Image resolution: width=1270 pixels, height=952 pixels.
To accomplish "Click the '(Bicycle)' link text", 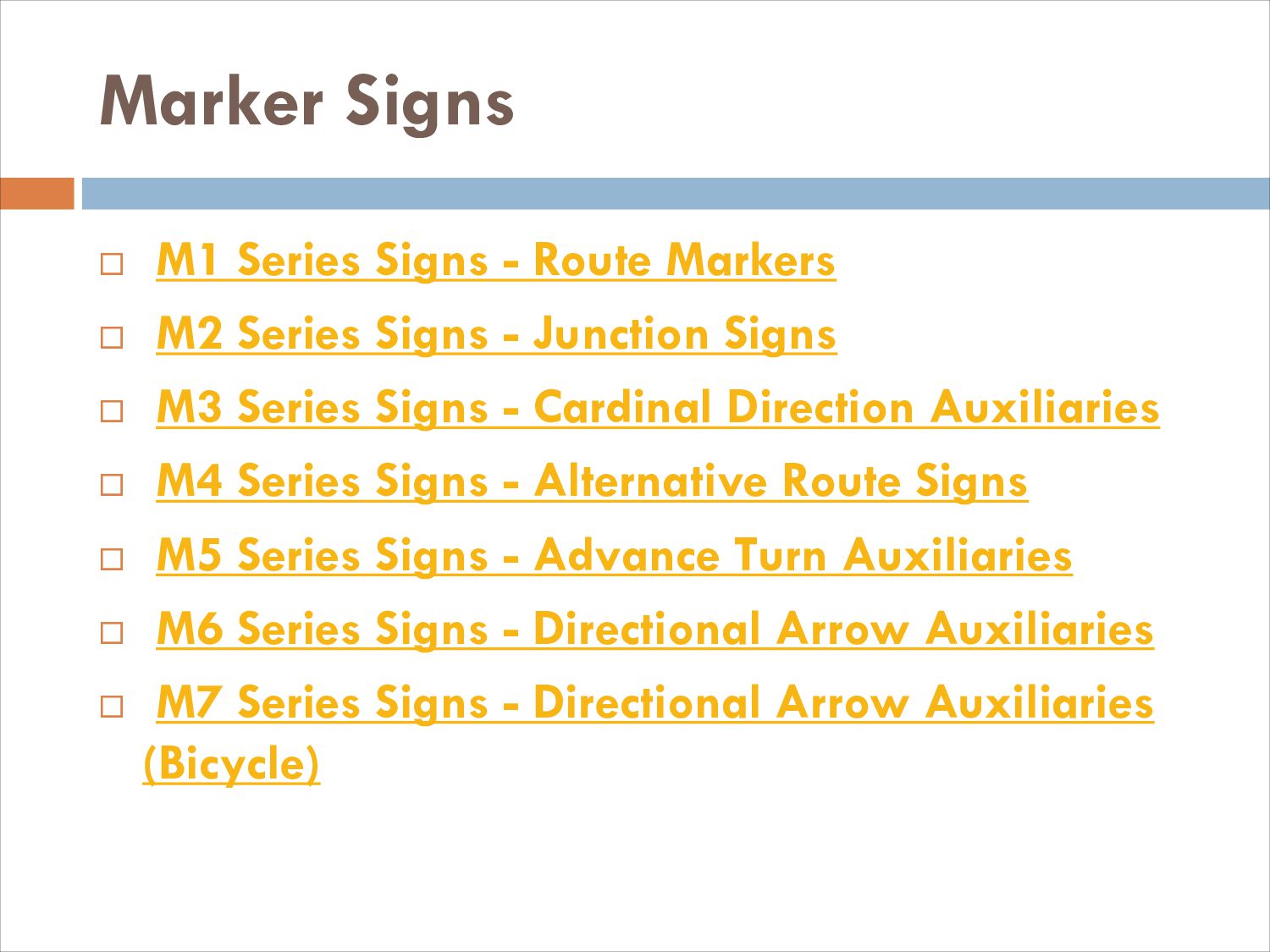I will tap(231, 763).
